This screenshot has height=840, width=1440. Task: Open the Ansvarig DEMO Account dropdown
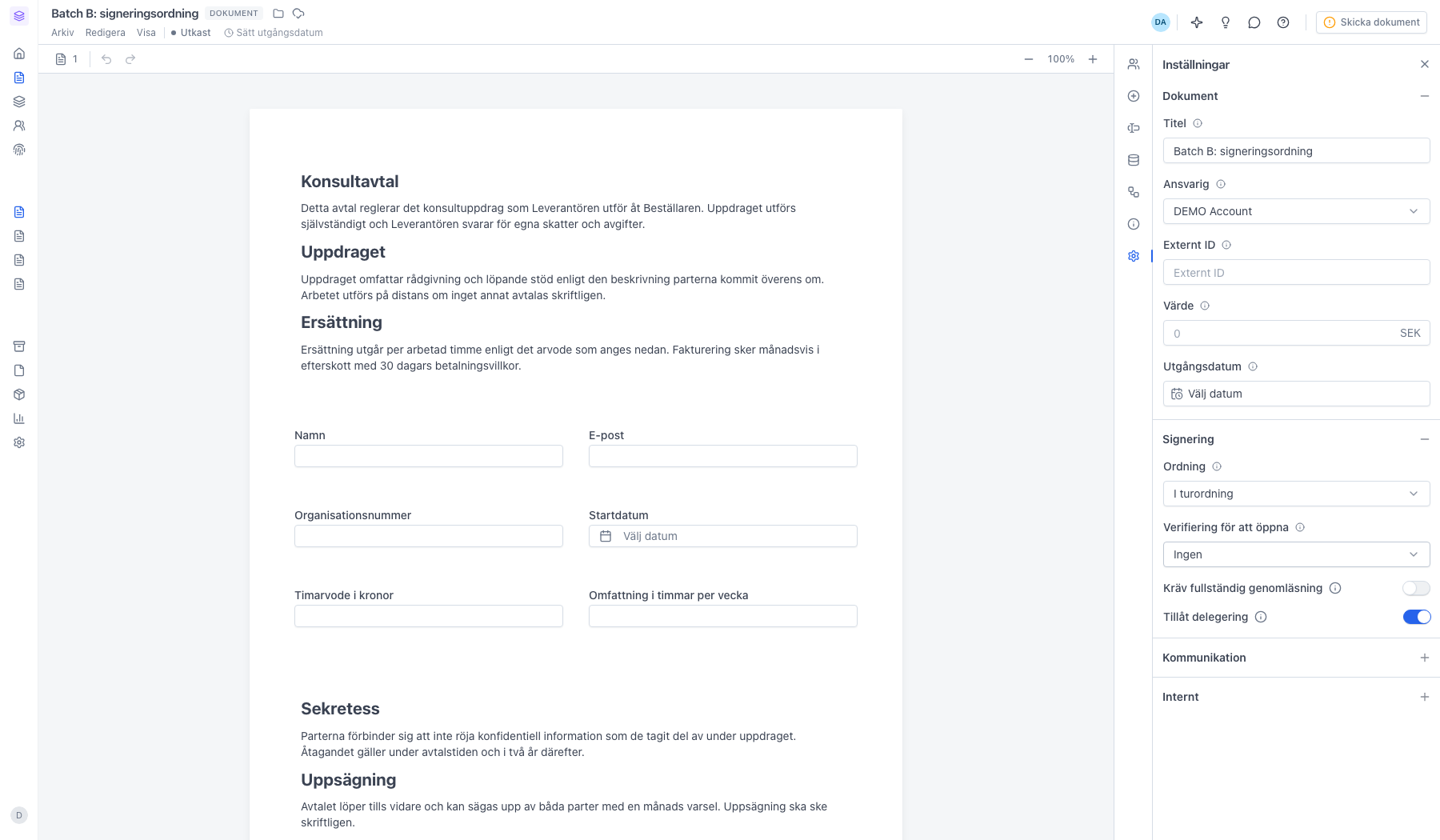(x=1296, y=211)
